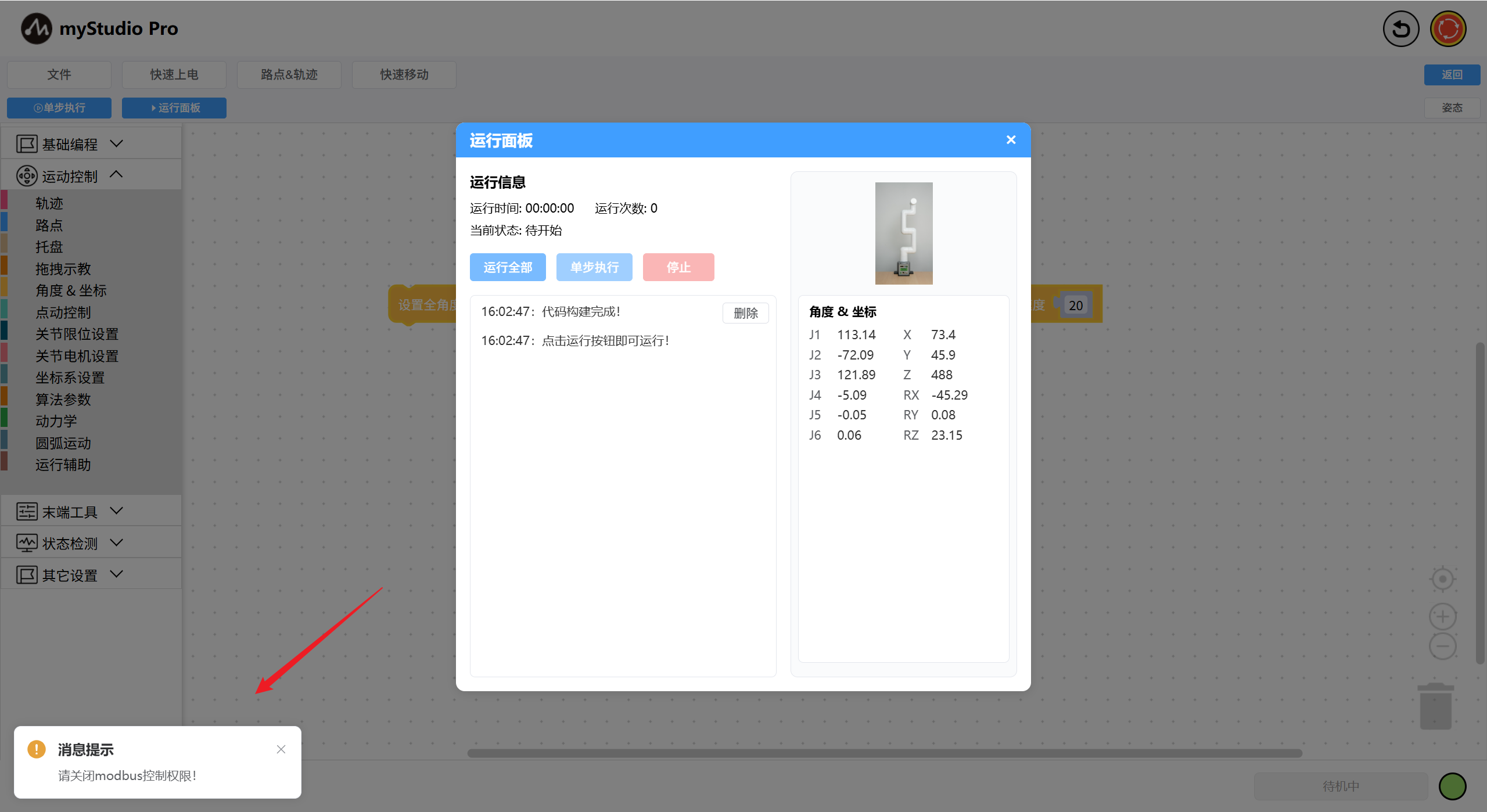Zoom out with the minus icon
The width and height of the screenshot is (1487, 812).
pyautogui.click(x=1442, y=646)
